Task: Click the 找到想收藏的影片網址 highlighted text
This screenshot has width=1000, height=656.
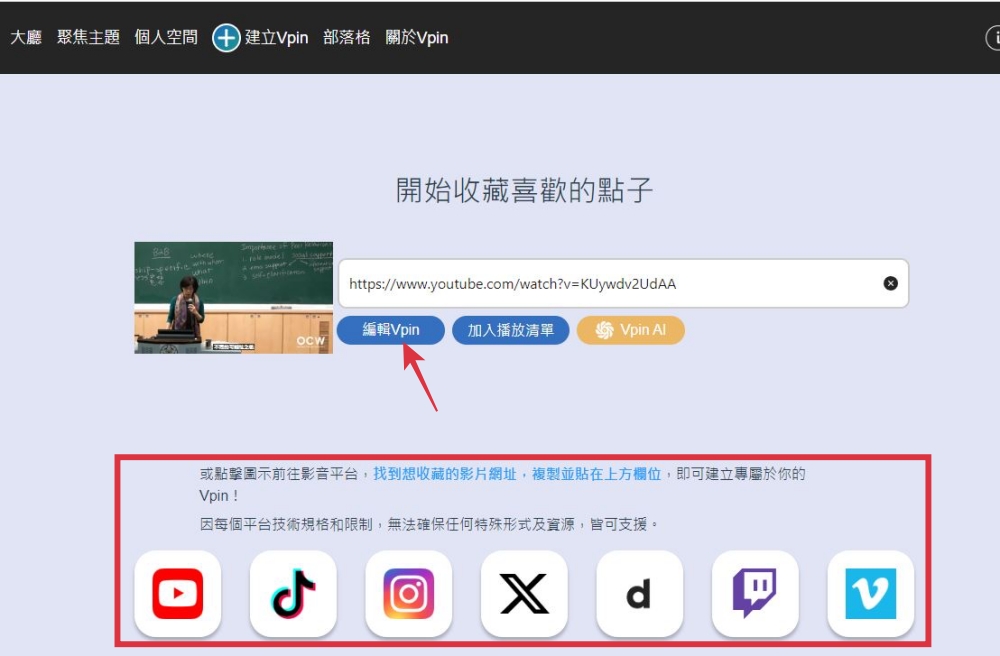Action: pos(445,474)
